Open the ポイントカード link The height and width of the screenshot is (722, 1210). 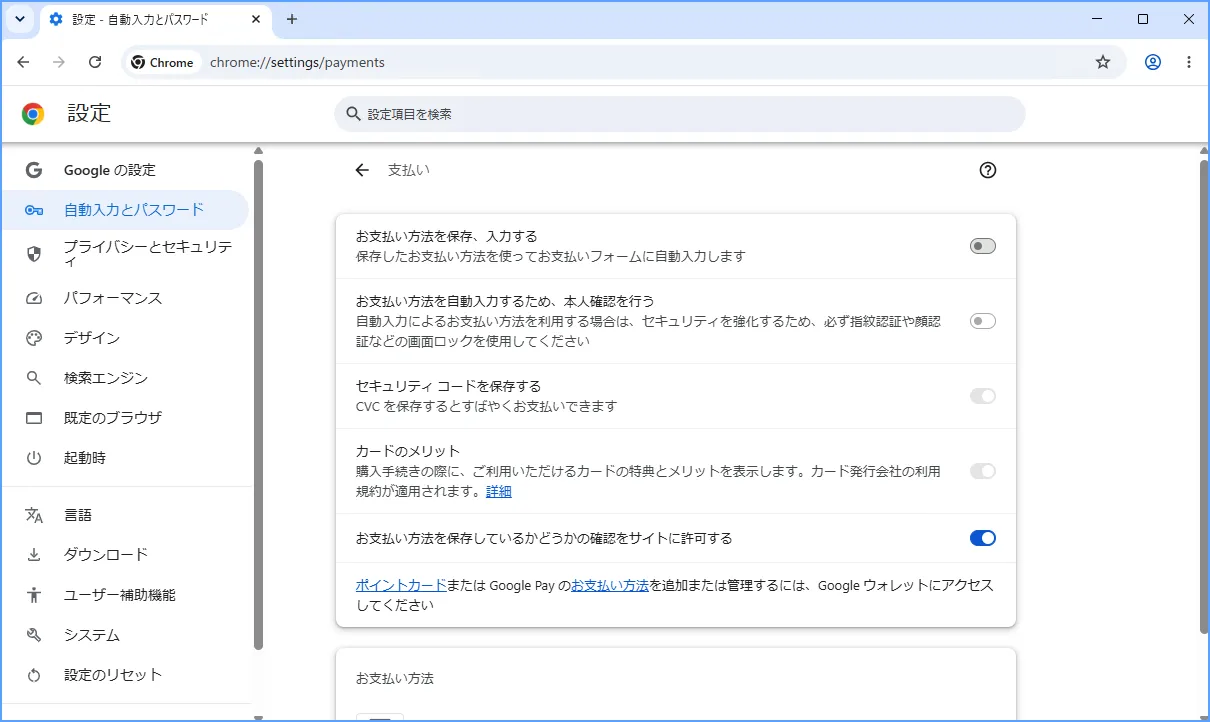[401, 586]
